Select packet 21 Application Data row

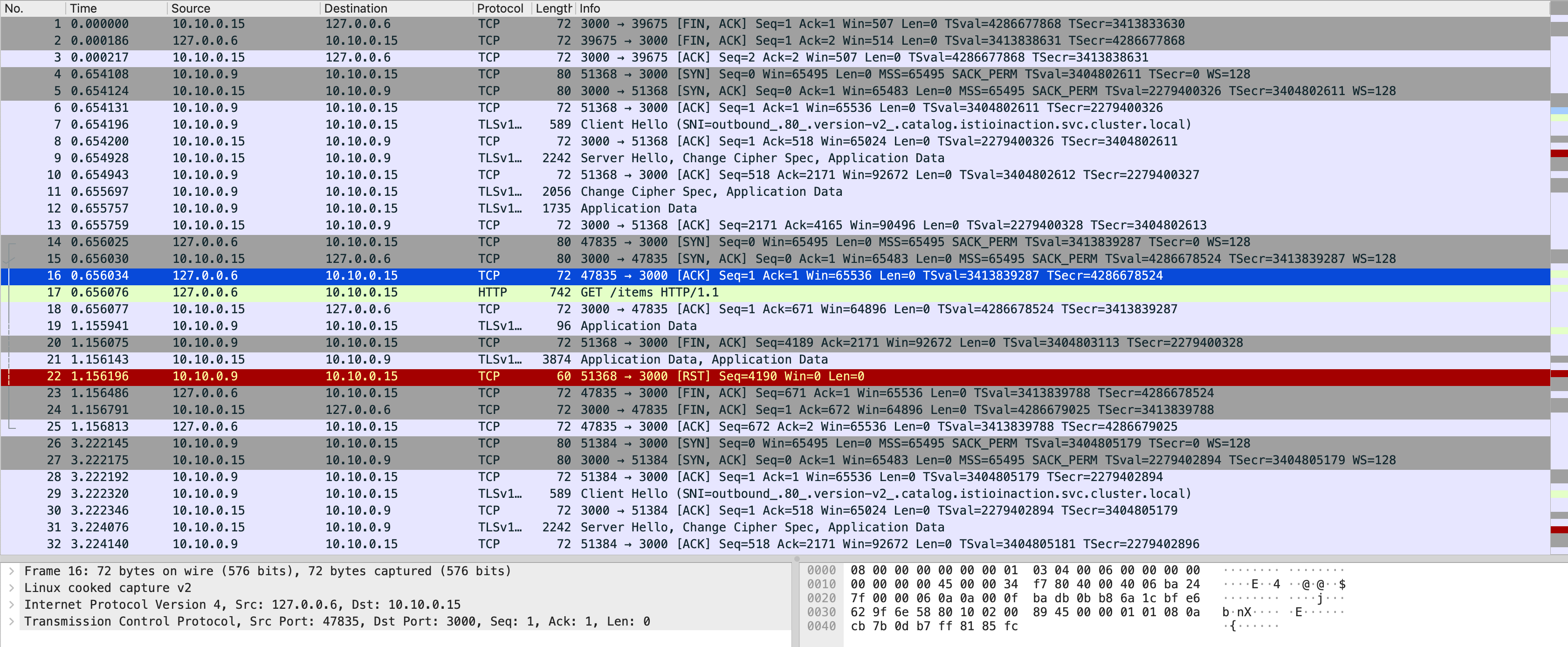pyautogui.click(x=704, y=359)
